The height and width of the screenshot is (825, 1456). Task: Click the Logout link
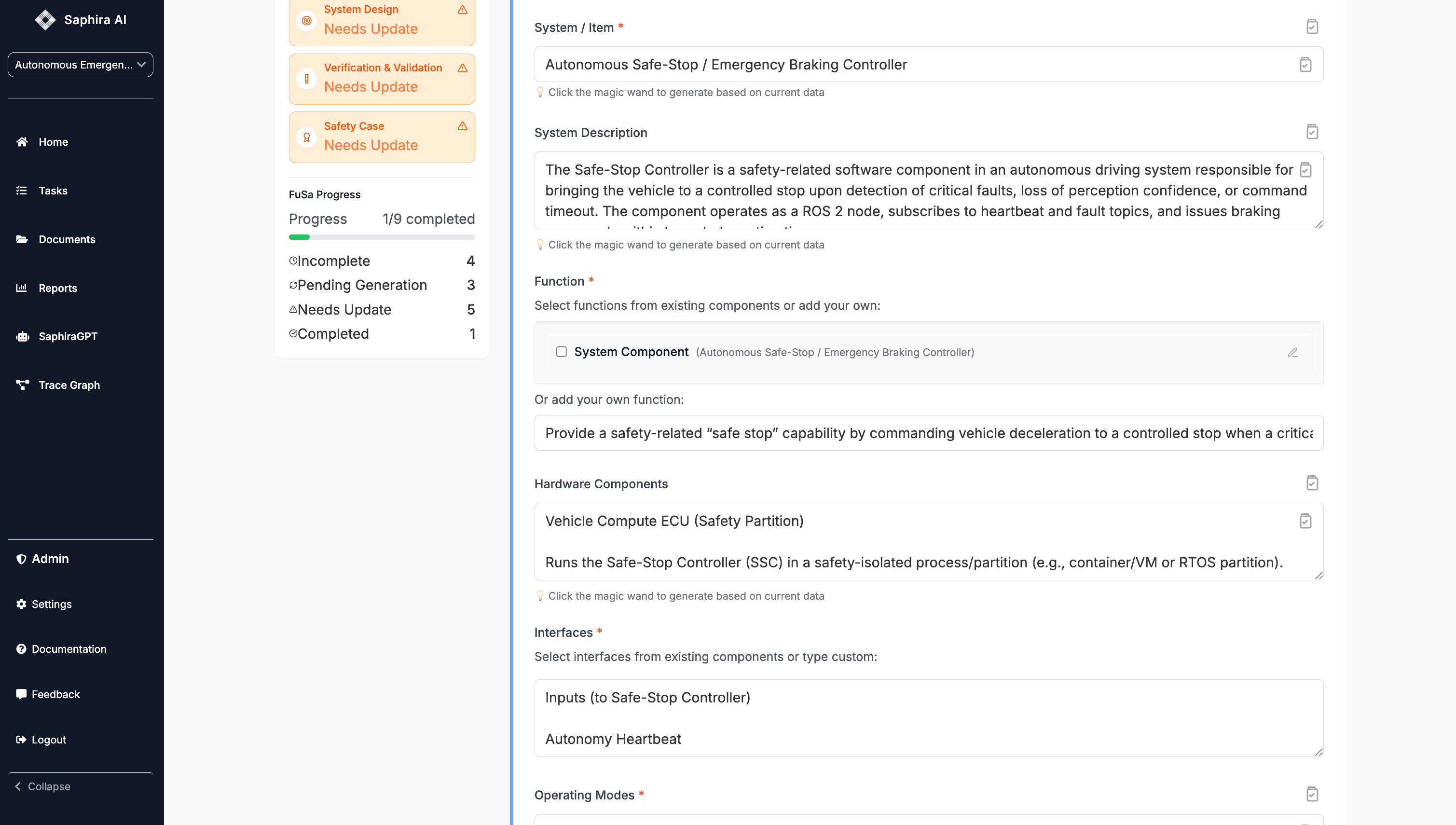(48, 740)
